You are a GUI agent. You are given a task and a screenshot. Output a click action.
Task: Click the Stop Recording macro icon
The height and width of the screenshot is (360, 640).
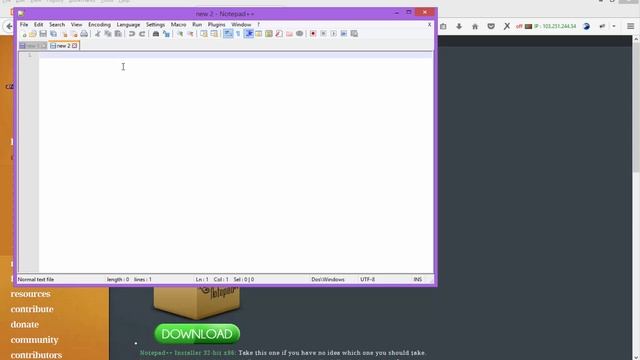323,34
